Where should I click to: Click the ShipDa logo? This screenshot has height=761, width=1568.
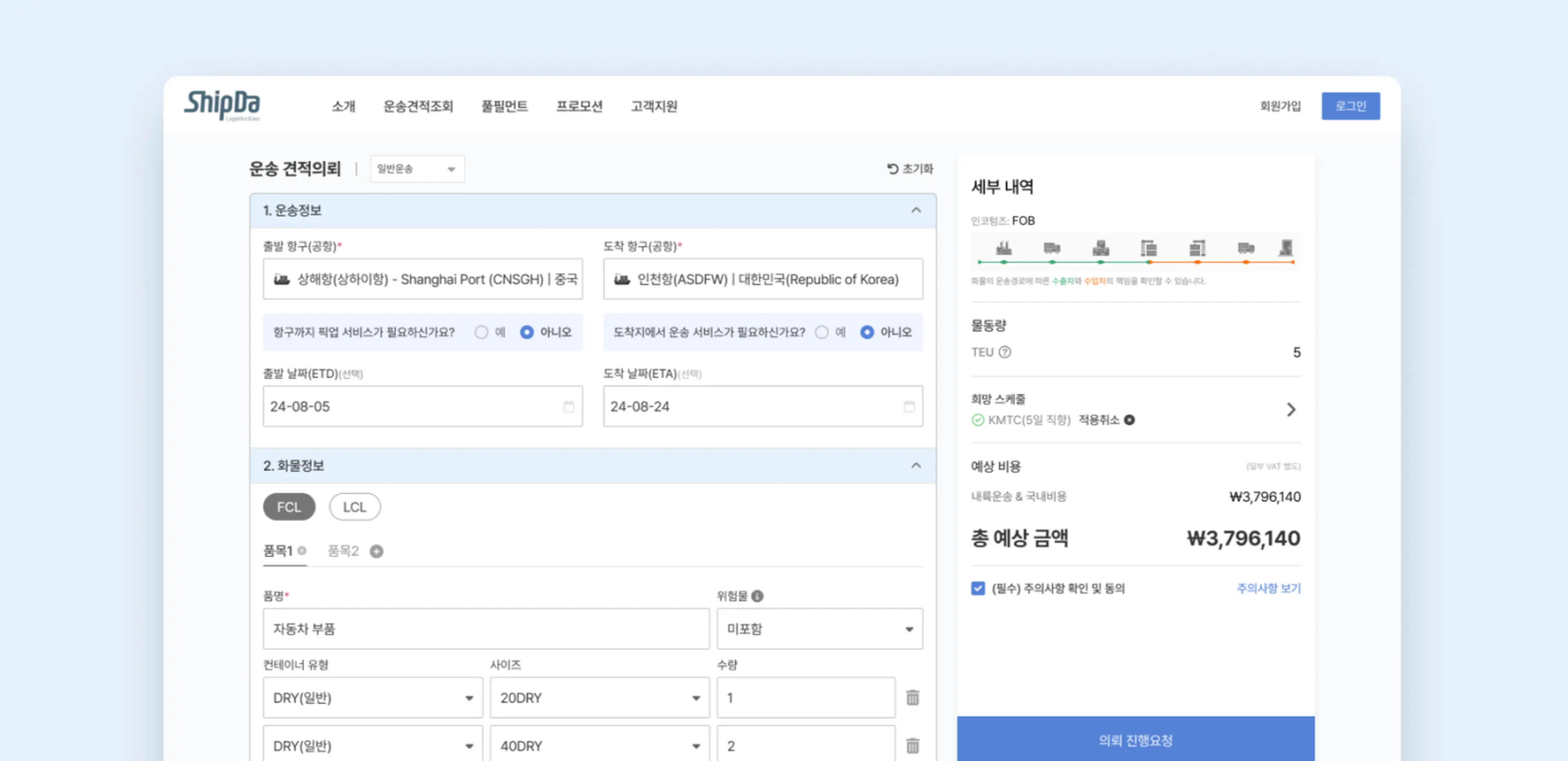(222, 105)
